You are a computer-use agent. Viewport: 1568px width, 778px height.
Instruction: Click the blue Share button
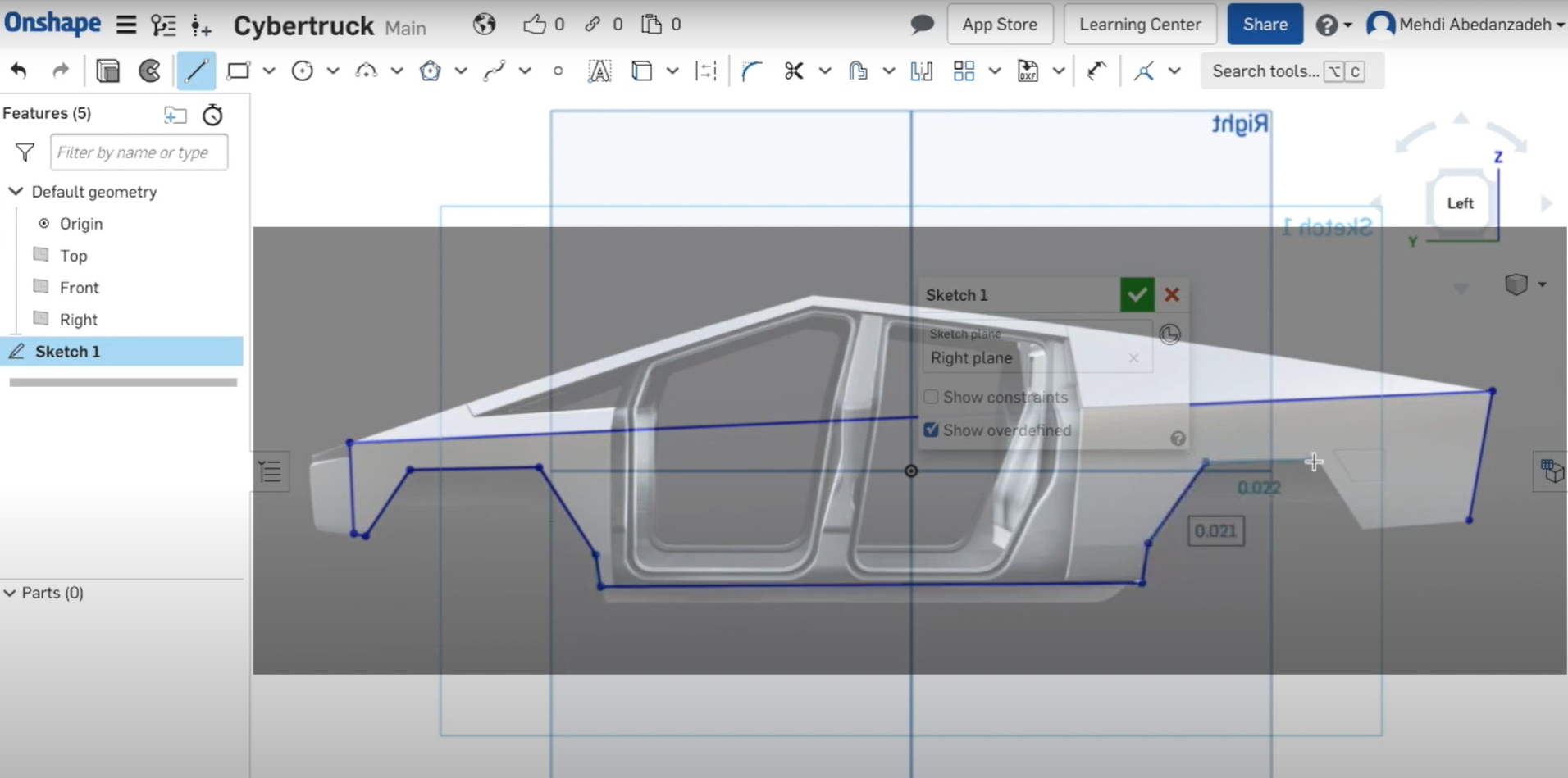click(1265, 24)
